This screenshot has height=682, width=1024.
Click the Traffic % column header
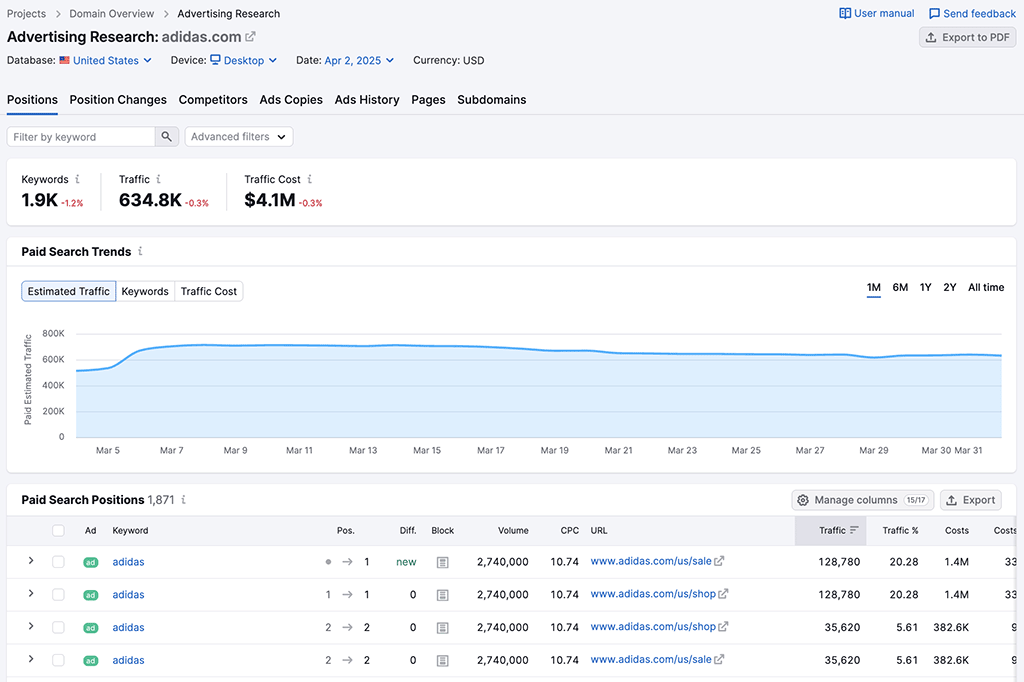point(900,530)
